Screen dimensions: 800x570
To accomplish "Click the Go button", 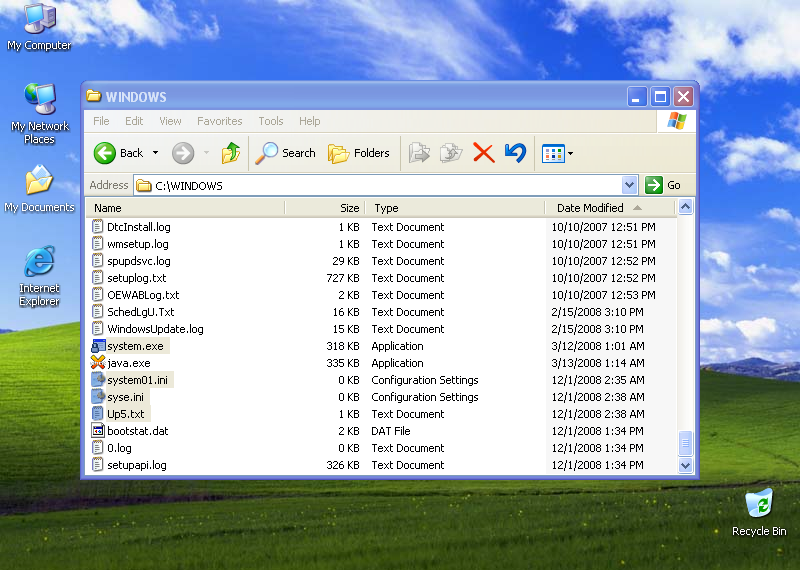I will point(663,185).
